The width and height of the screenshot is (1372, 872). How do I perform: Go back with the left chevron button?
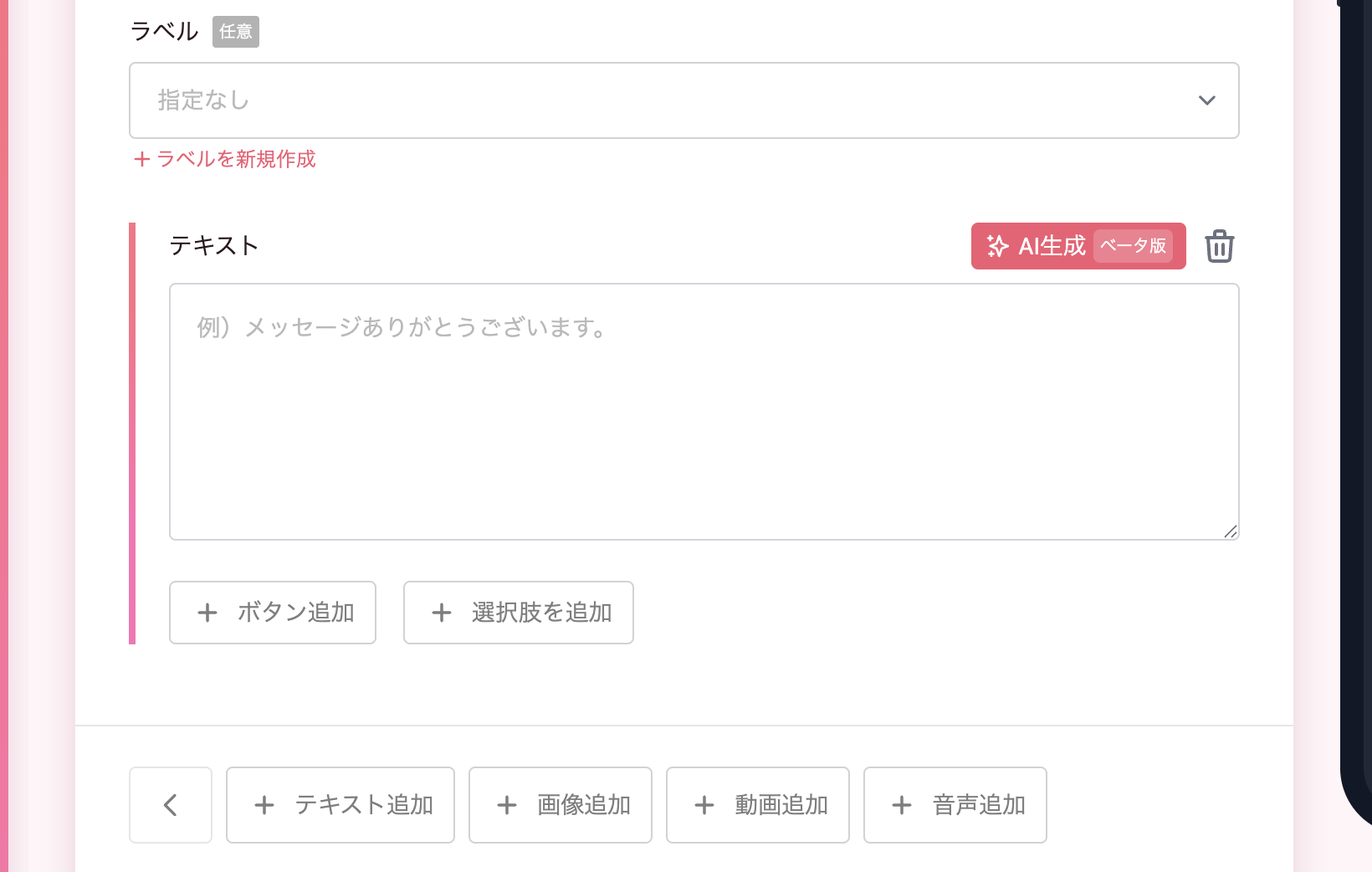point(171,805)
